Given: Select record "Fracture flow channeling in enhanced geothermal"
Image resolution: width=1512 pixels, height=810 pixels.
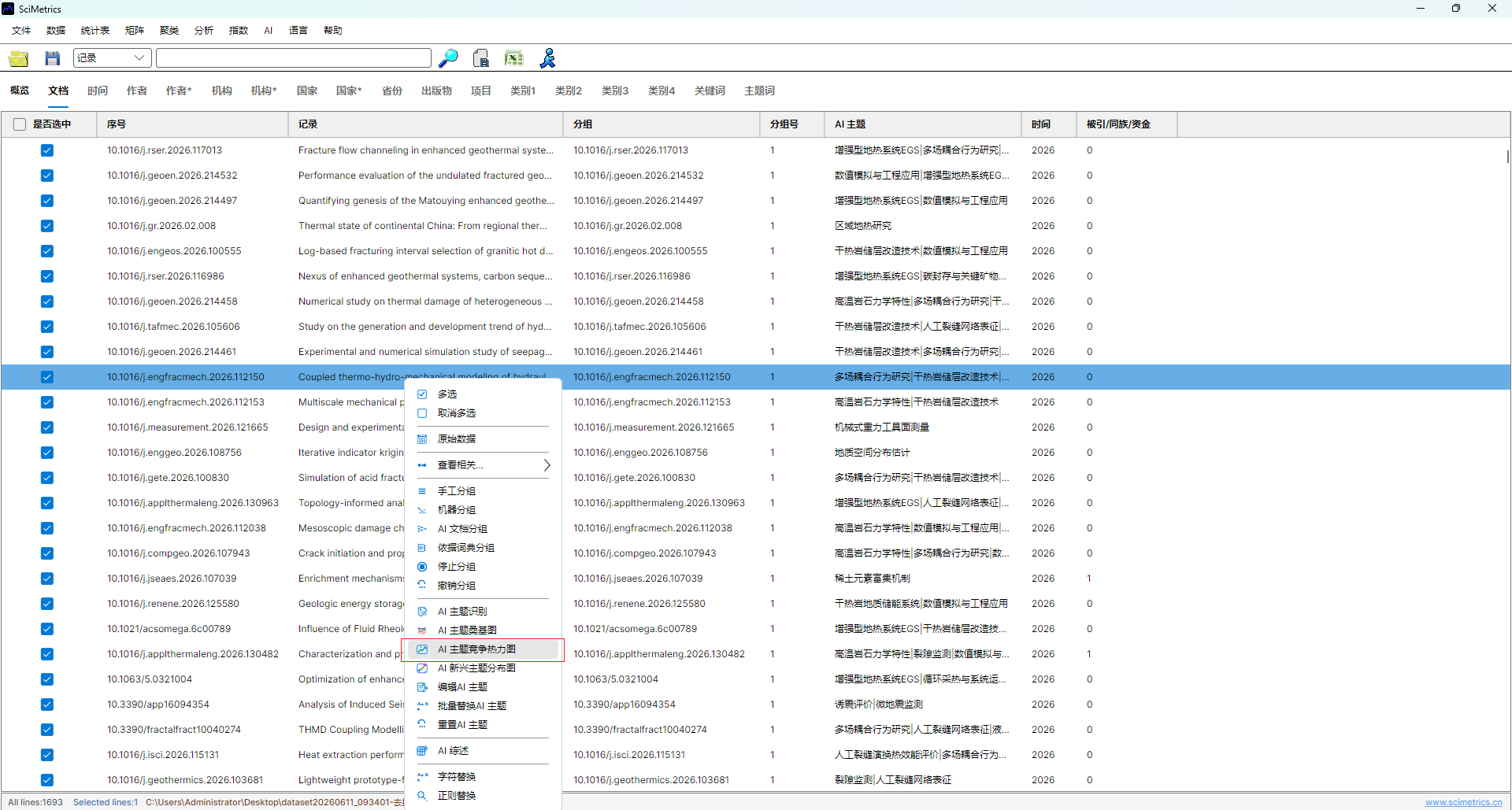Looking at the screenshot, I should pyautogui.click(x=426, y=150).
